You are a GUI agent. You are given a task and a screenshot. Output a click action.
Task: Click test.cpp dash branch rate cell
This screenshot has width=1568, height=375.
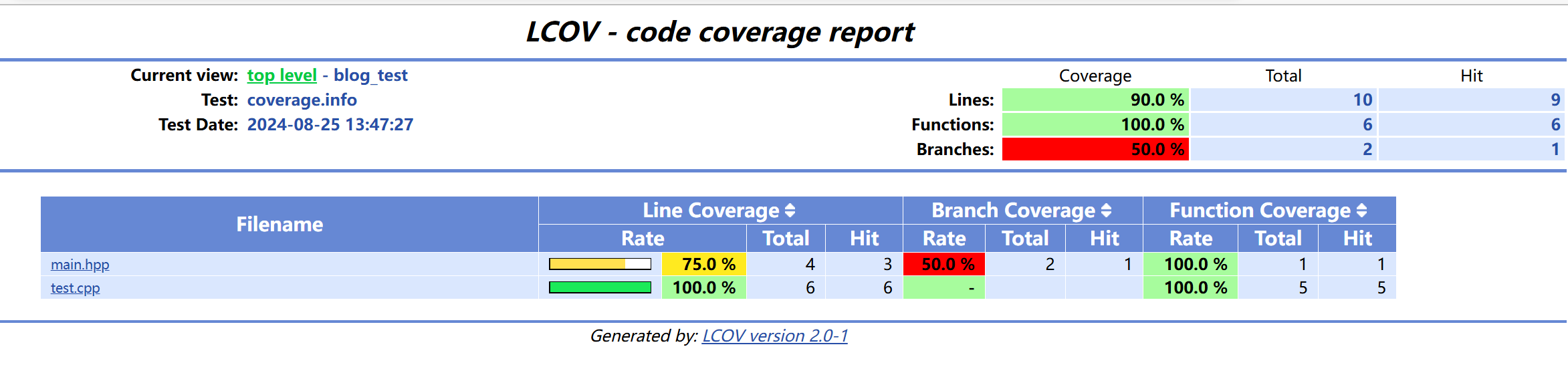click(x=943, y=287)
